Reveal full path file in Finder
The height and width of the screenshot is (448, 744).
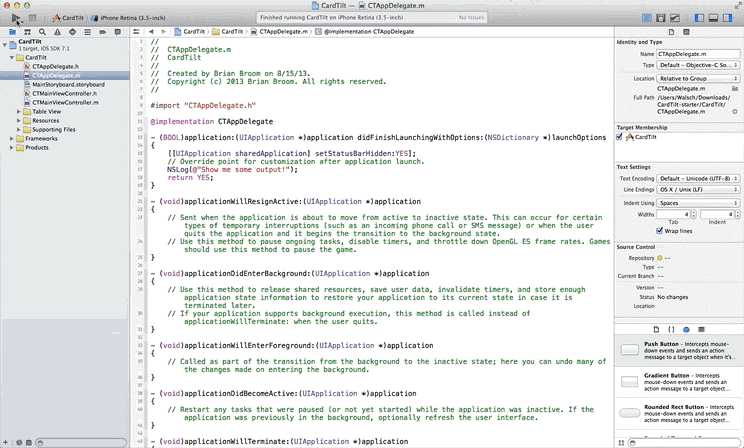735,112
